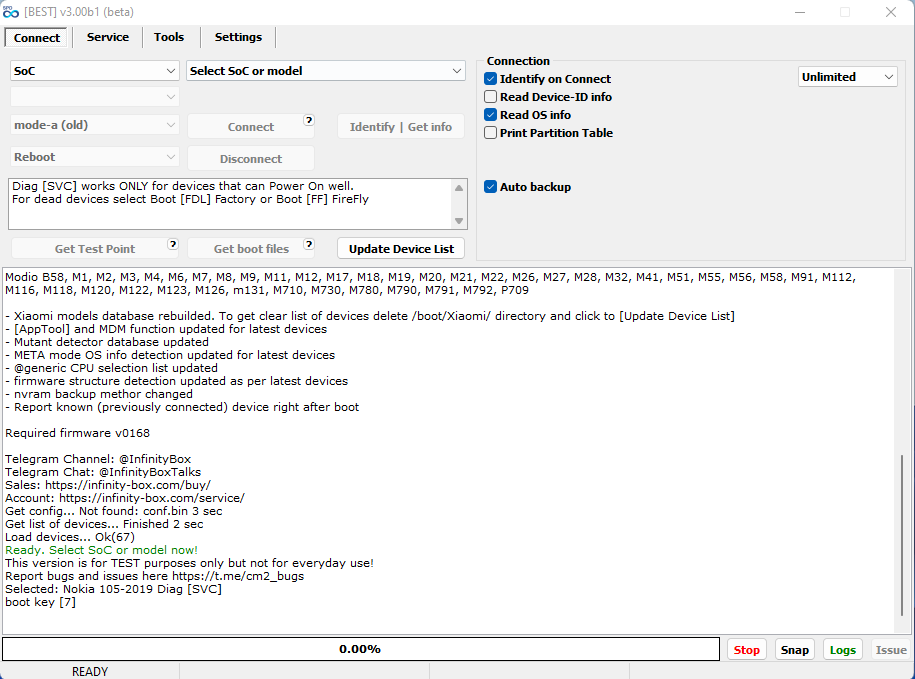Click the BEST app icon in title bar
This screenshot has width=915, height=679.
[x=11, y=12]
